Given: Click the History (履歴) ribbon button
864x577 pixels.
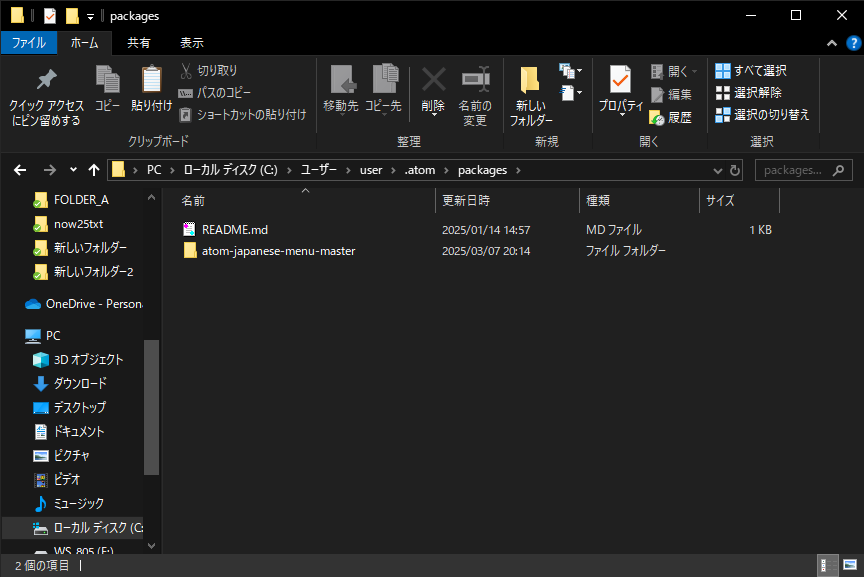Looking at the screenshot, I should (x=671, y=117).
